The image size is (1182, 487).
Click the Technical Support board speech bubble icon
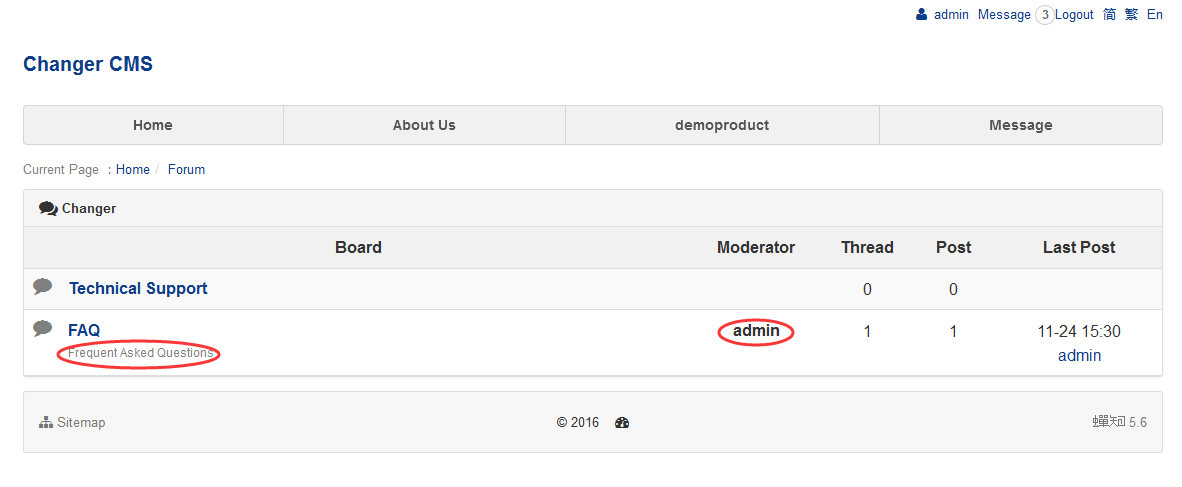point(43,286)
